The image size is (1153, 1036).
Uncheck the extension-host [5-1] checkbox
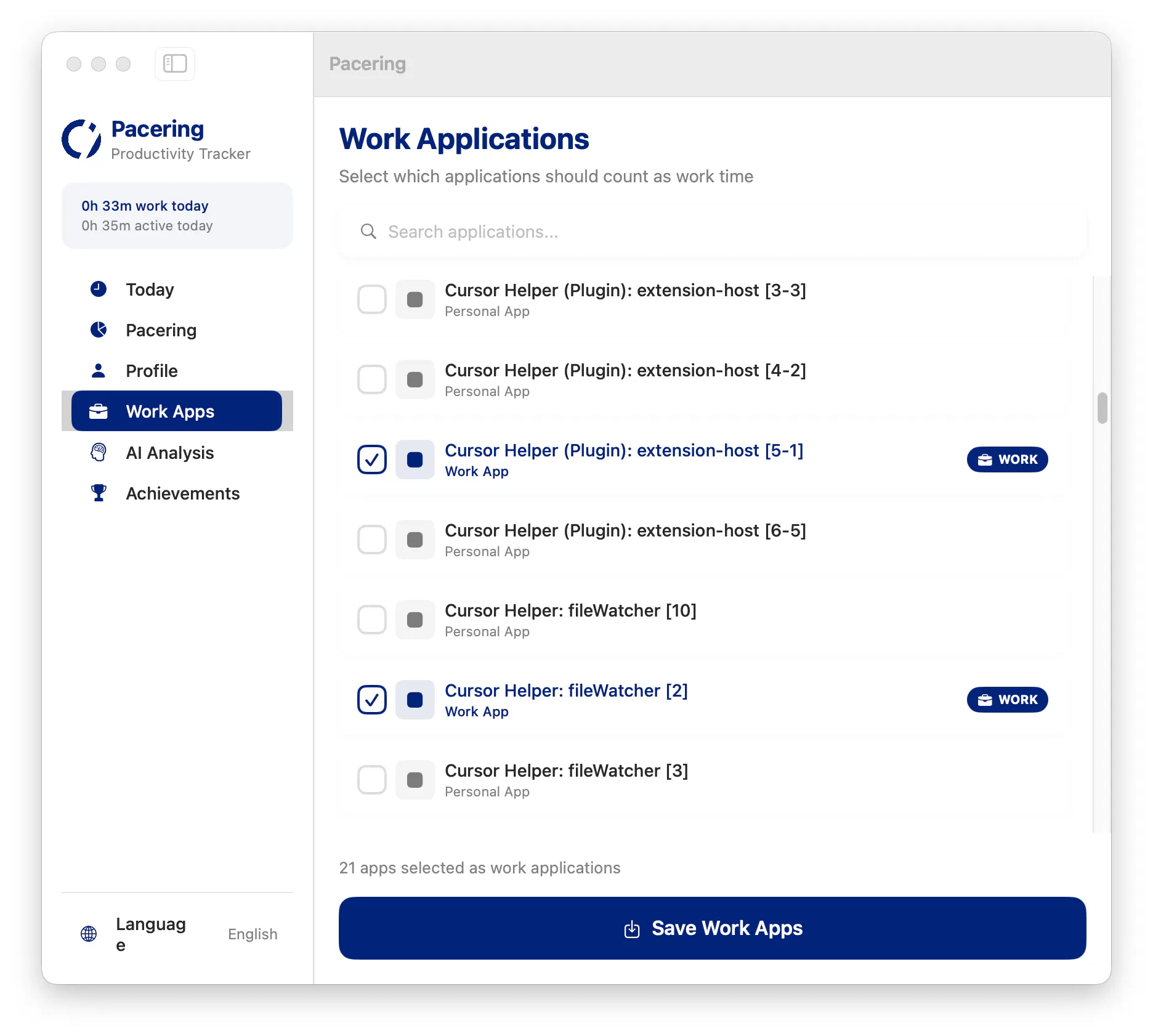click(x=372, y=459)
